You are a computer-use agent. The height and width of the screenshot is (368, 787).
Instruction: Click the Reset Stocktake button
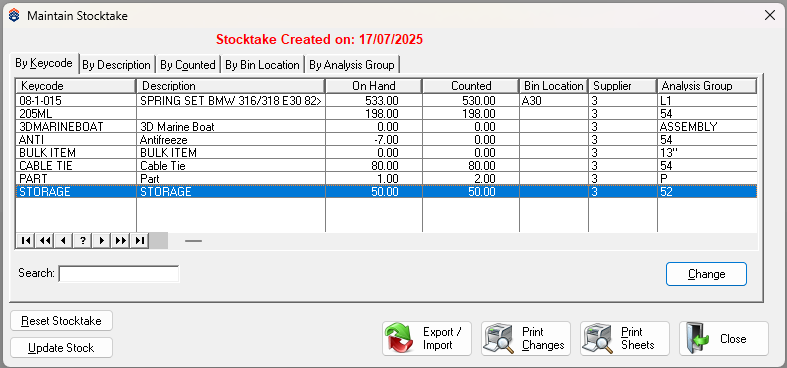(61, 321)
